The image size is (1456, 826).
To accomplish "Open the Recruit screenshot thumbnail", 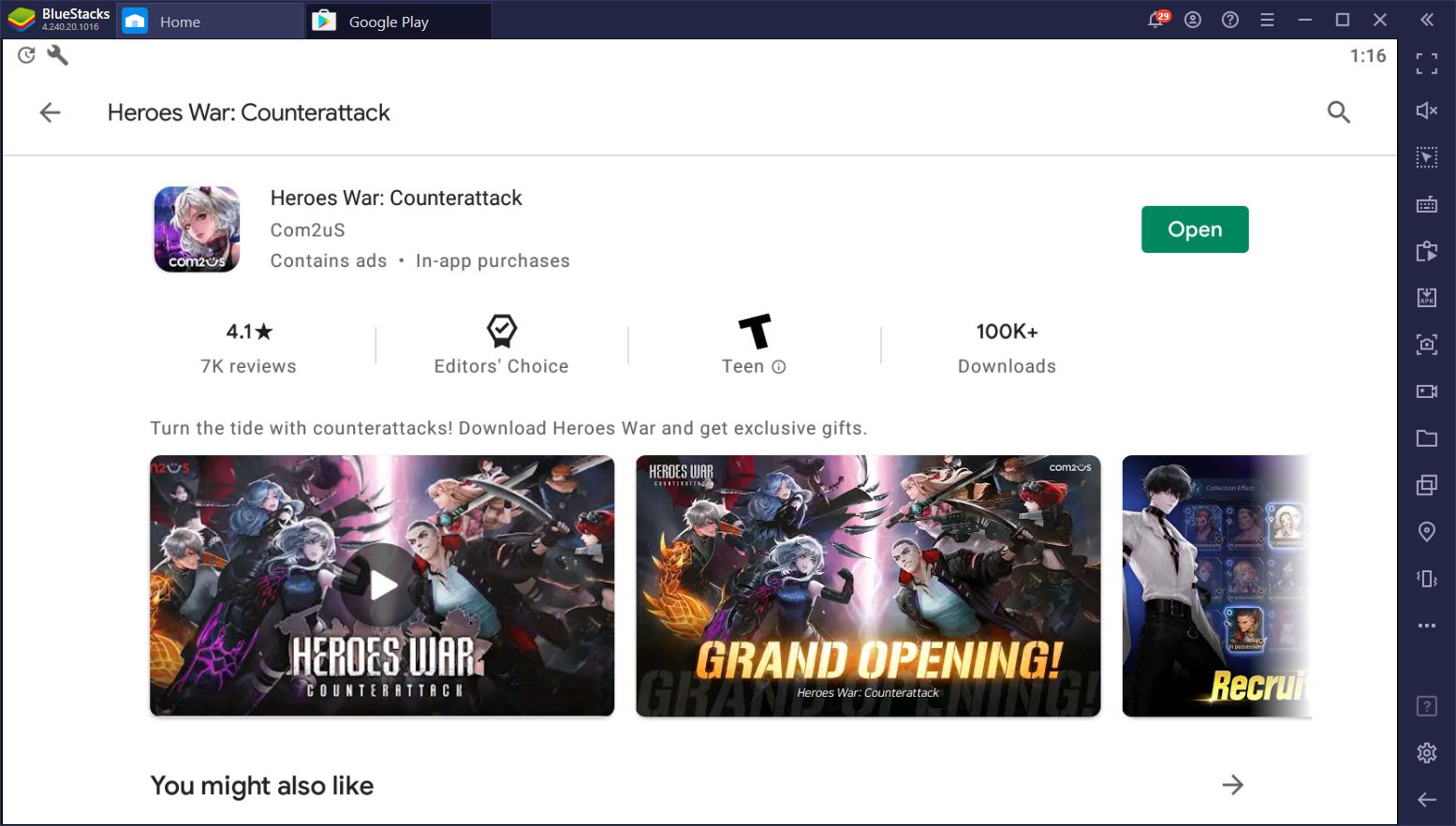I will (x=1216, y=586).
